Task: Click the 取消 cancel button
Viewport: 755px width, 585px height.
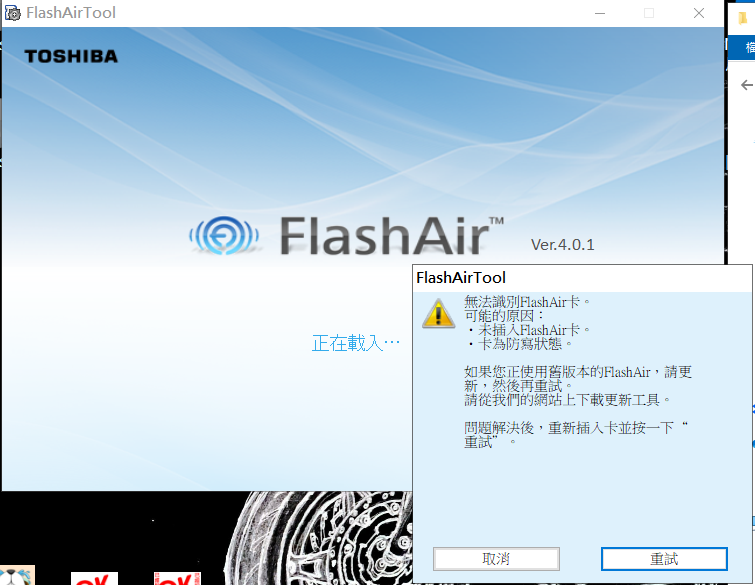Action: 496,559
